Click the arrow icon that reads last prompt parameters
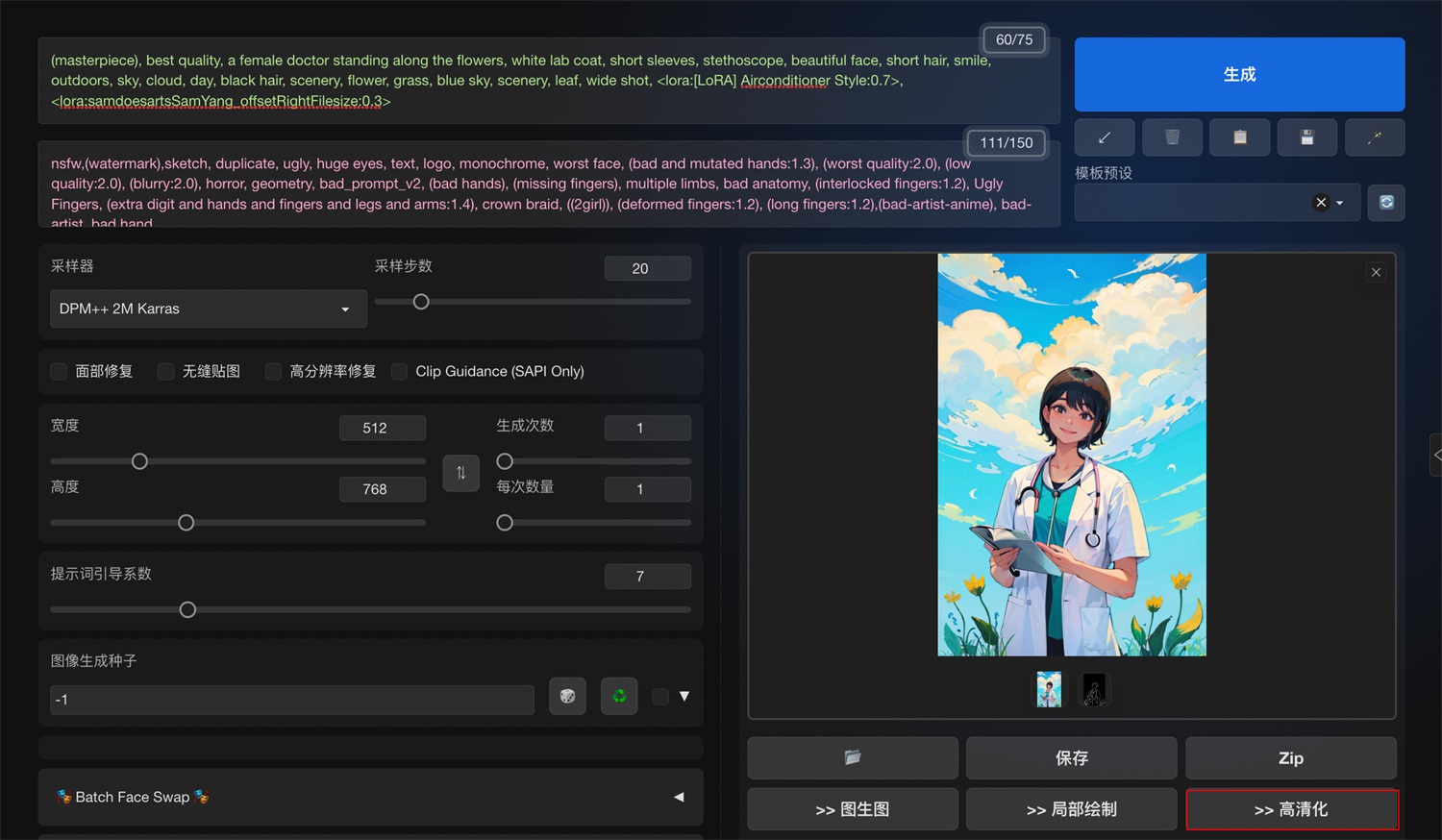The image size is (1442, 840). tap(1104, 137)
